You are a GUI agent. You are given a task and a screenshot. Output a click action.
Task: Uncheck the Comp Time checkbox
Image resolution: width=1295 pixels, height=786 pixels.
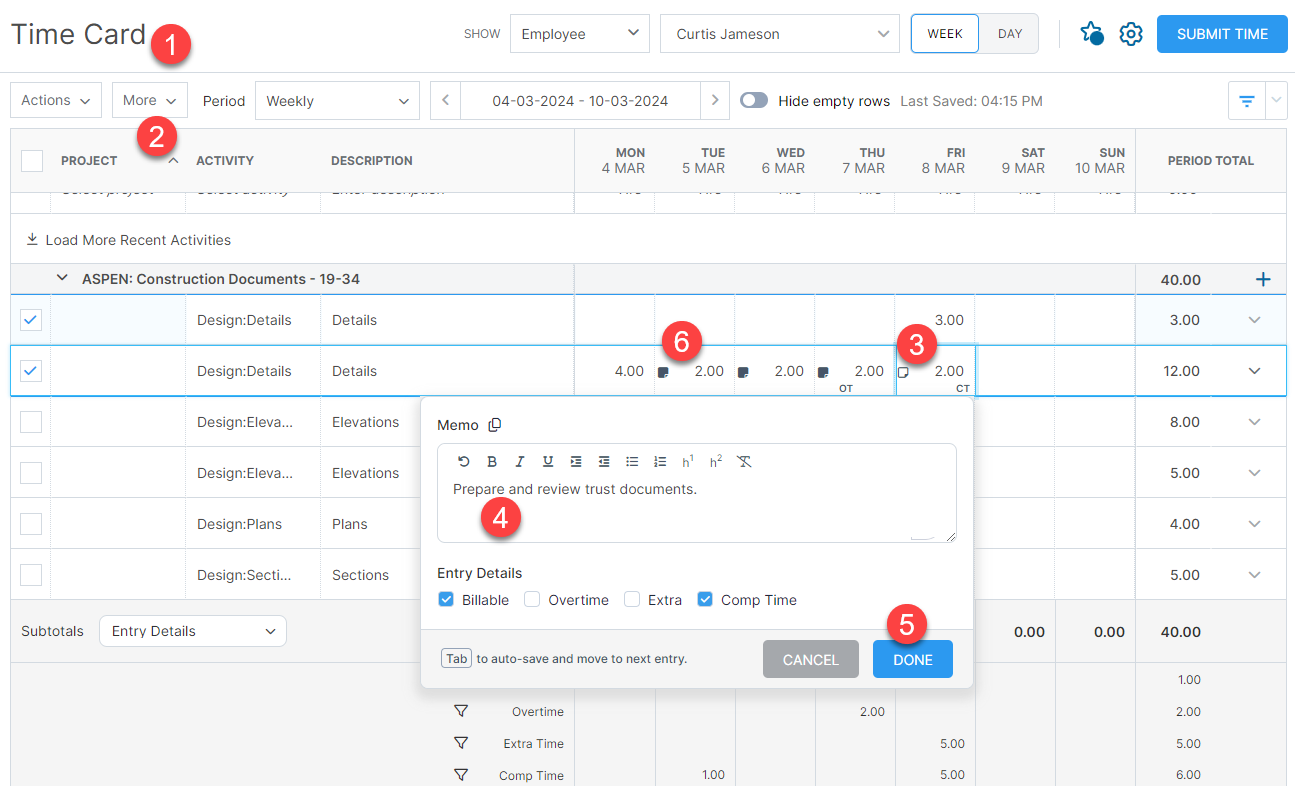(x=705, y=599)
